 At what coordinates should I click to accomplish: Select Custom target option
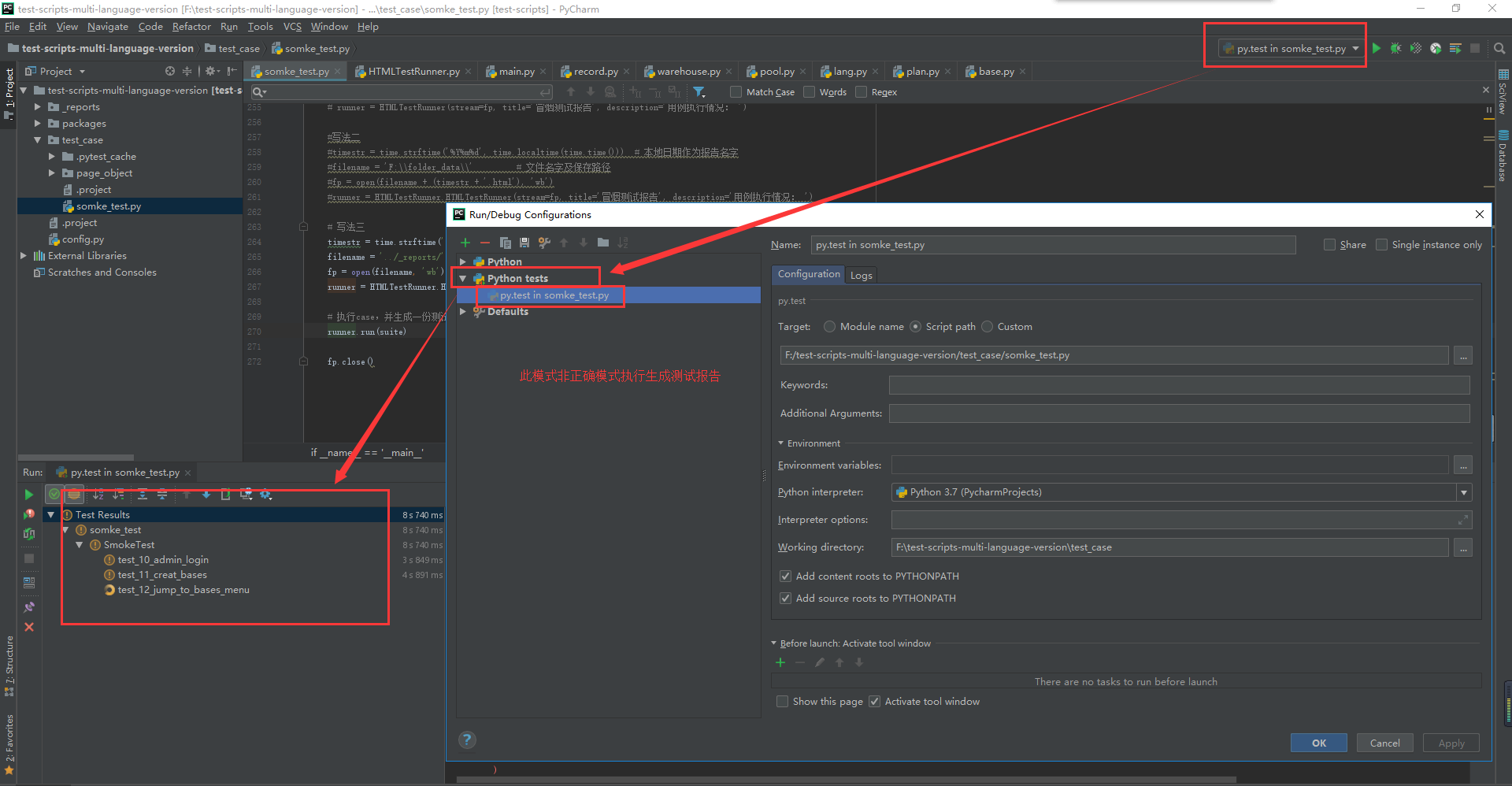point(987,327)
